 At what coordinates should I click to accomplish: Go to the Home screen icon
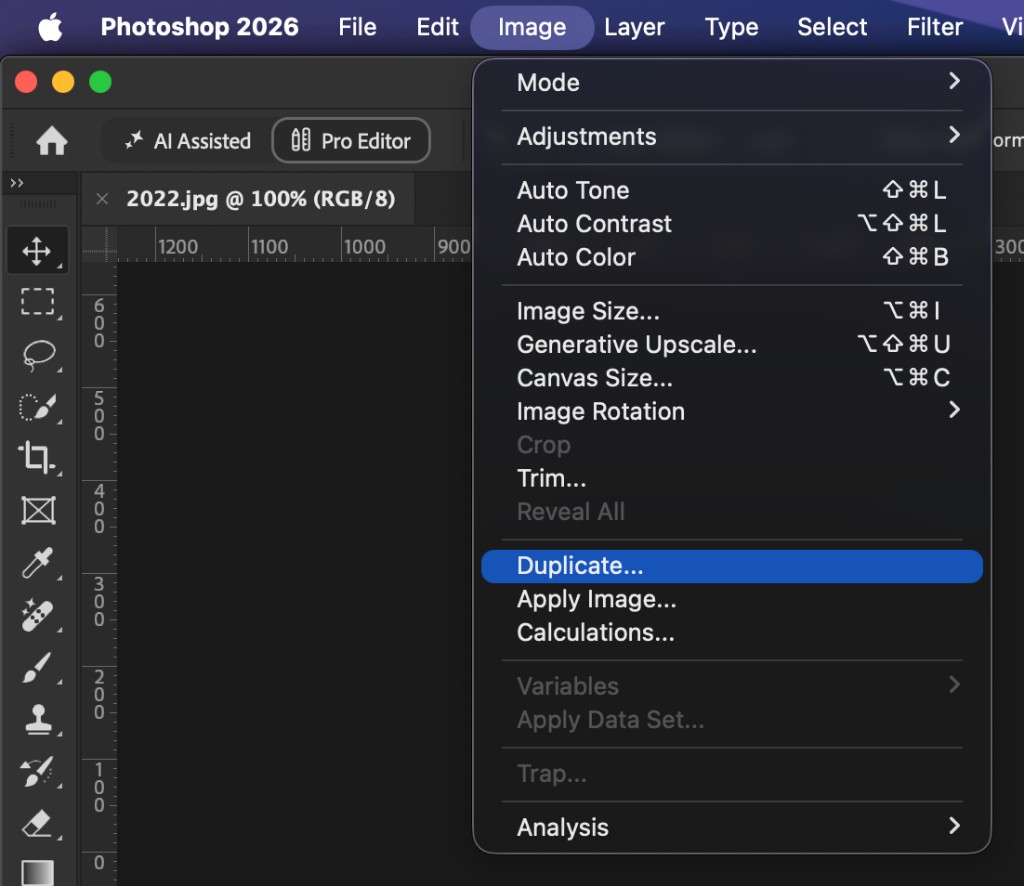point(52,140)
